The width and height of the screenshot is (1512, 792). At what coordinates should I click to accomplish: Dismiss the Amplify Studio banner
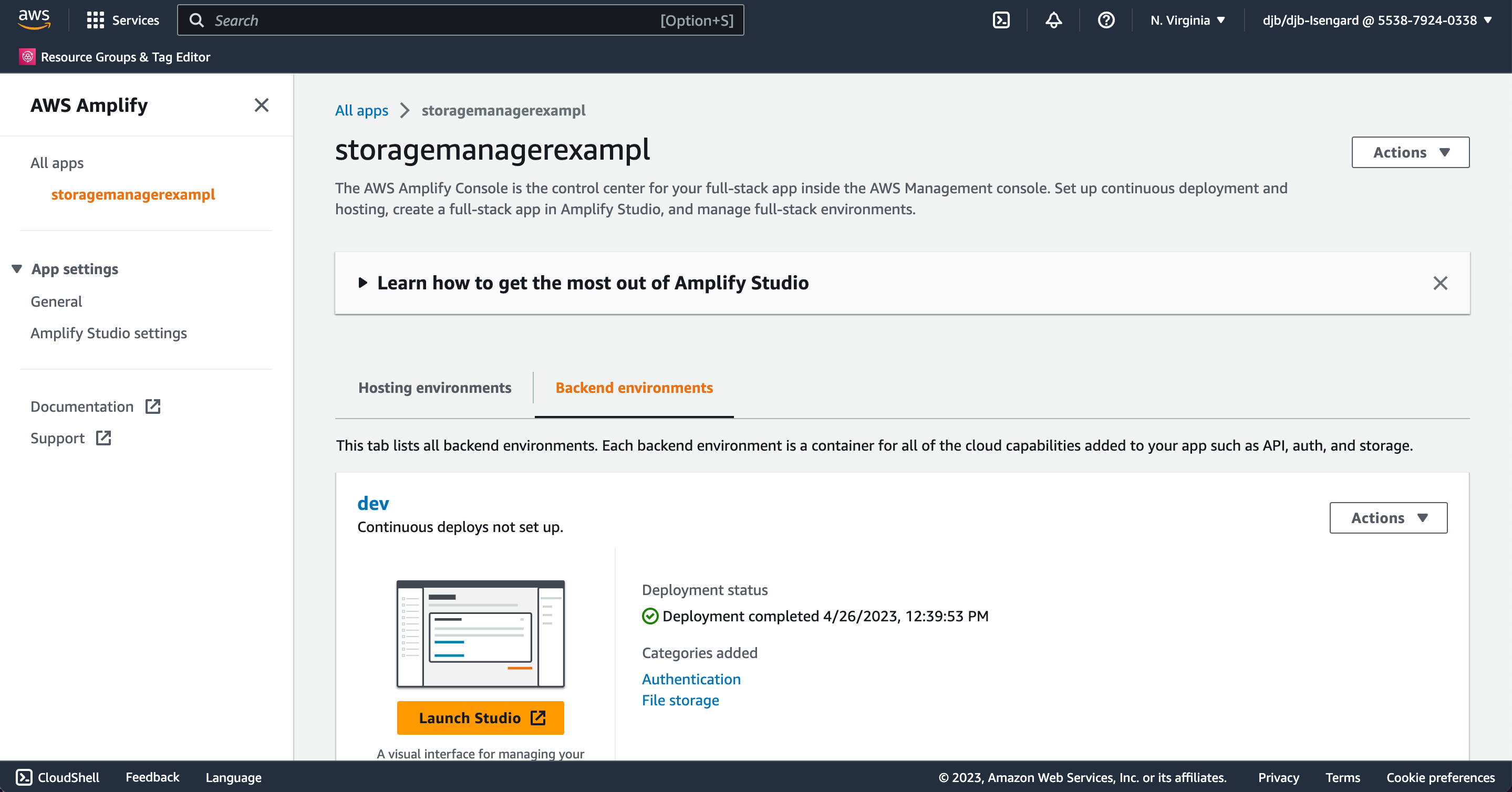click(x=1441, y=284)
